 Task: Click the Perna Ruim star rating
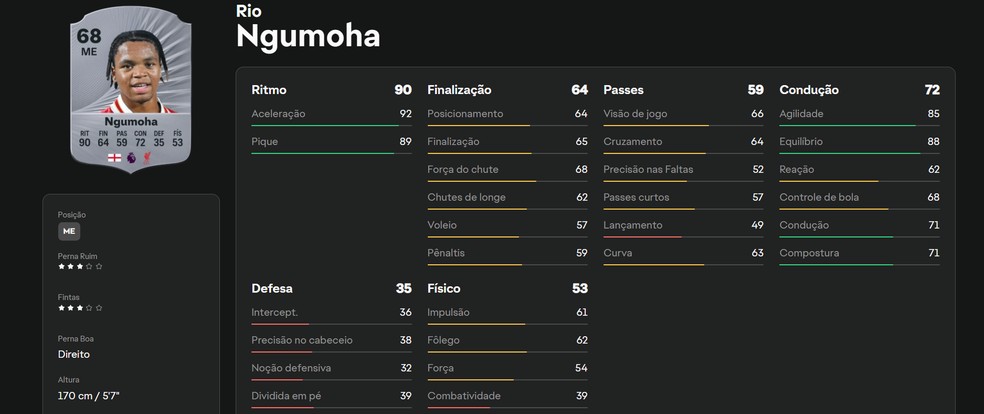click(80, 267)
